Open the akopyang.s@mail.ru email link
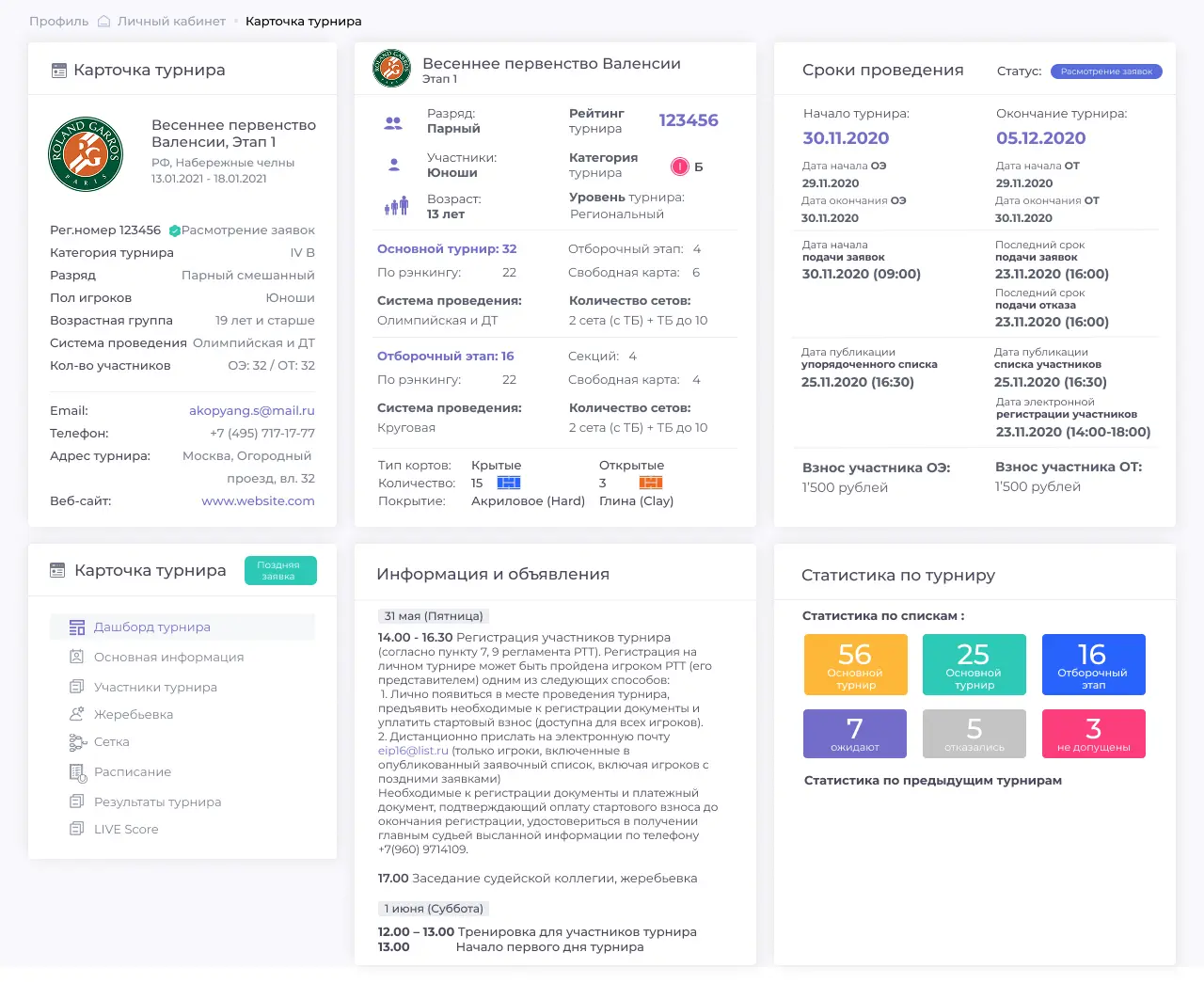The height and width of the screenshot is (984, 1204). (252, 411)
